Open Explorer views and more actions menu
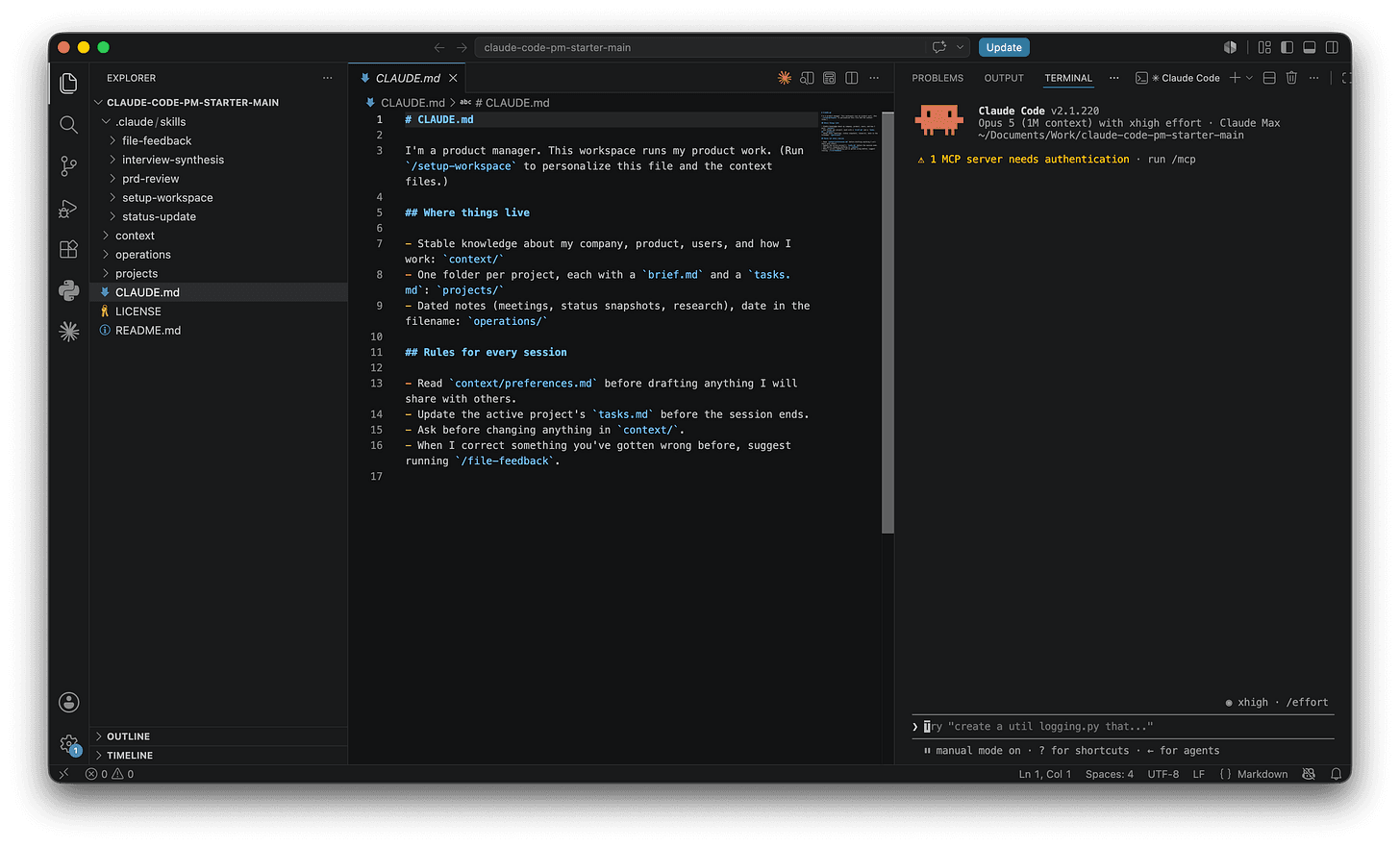 328,78
